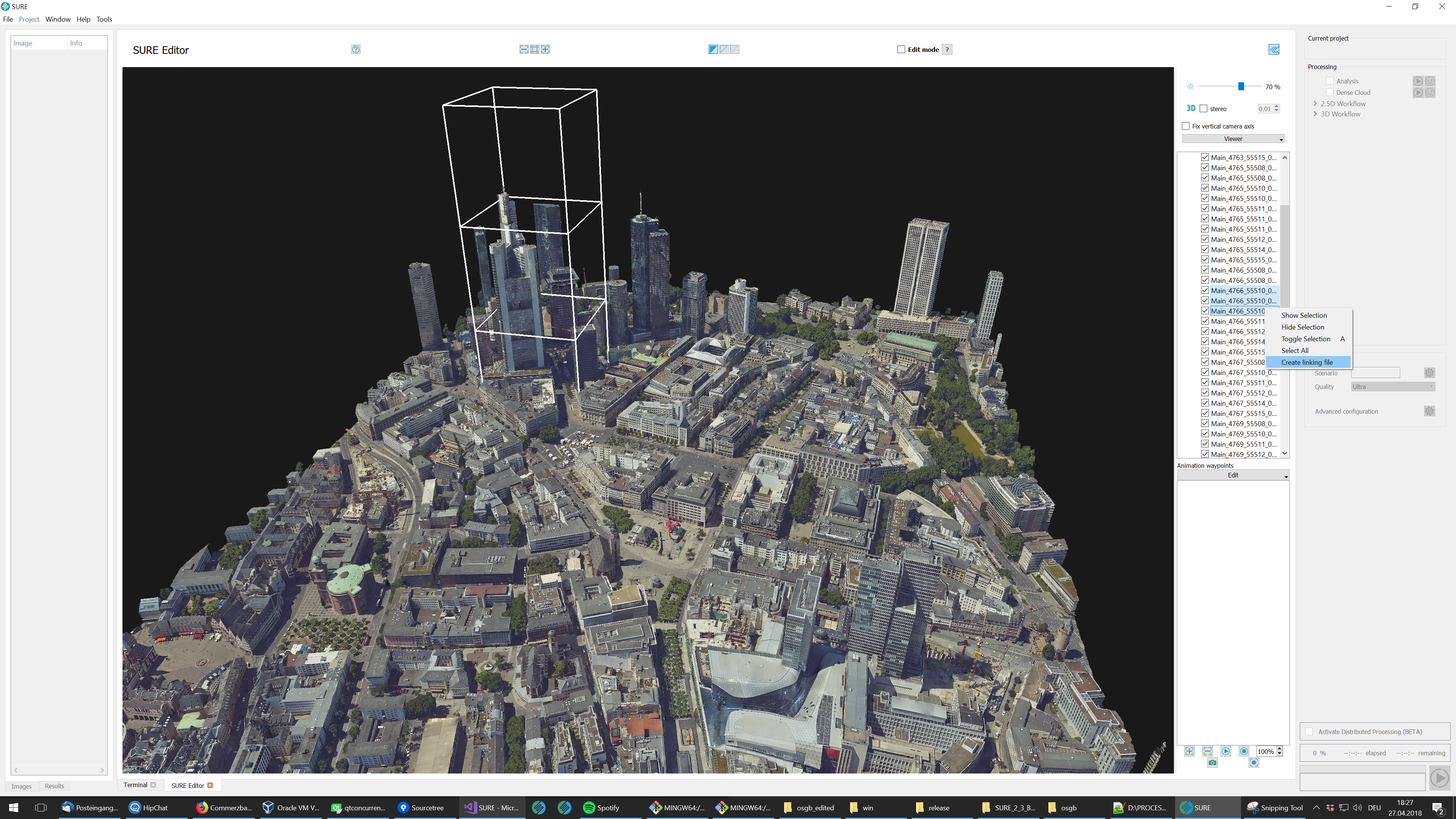Image resolution: width=1456 pixels, height=819 pixels.
Task: Open the Tools menu
Action: (104, 19)
